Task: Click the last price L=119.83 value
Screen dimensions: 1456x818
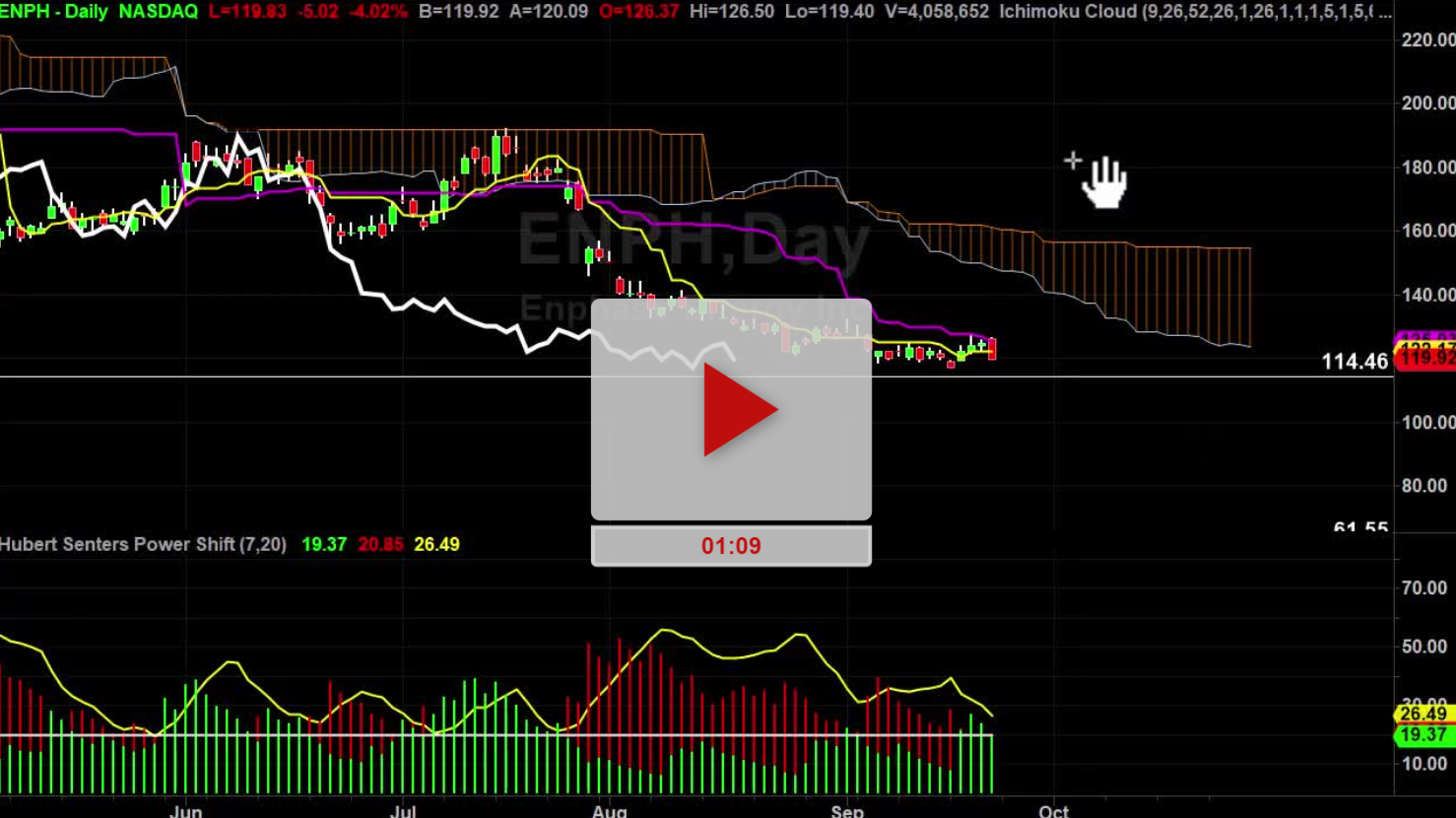Action: [248, 12]
